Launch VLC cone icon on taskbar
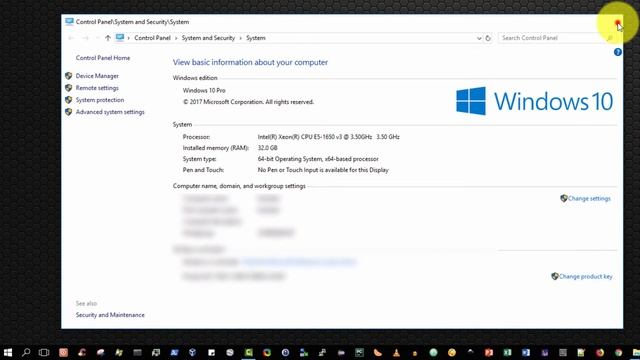The height and width of the screenshot is (360, 640). pos(396,352)
